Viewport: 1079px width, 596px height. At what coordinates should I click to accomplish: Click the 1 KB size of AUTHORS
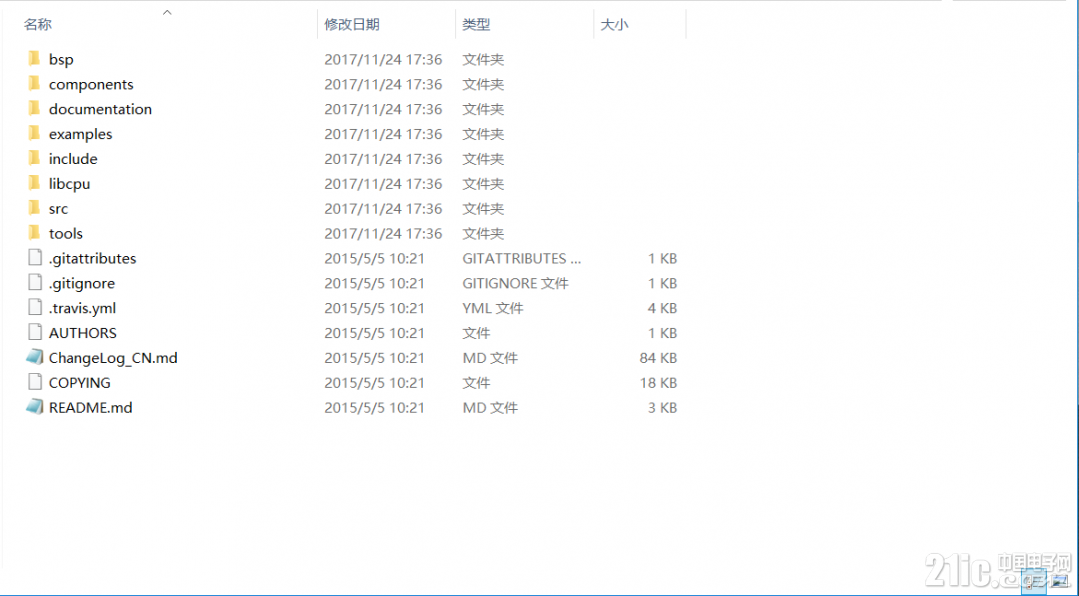pyautogui.click(x=662, y=332)
